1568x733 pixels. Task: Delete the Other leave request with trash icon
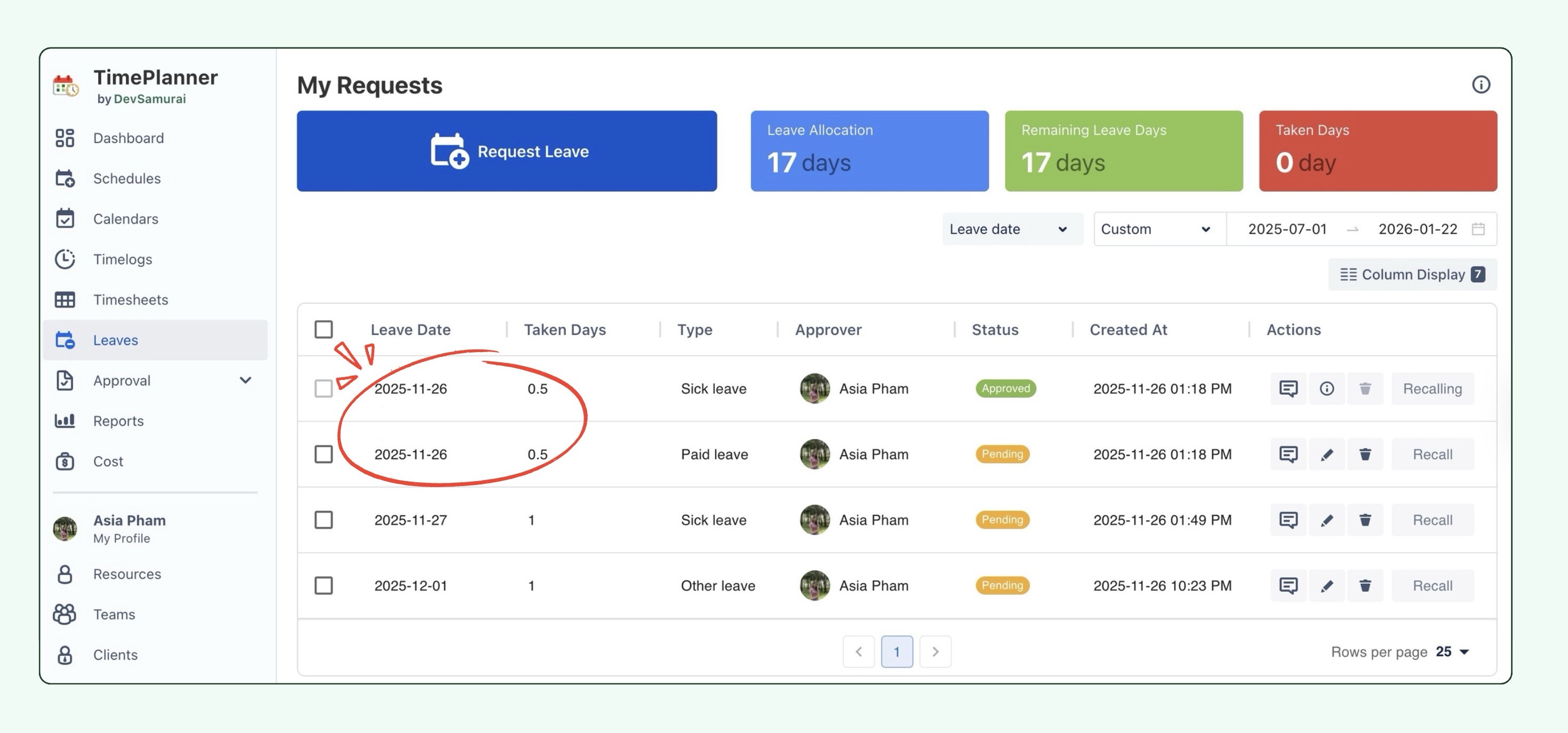coord(1365,586)
